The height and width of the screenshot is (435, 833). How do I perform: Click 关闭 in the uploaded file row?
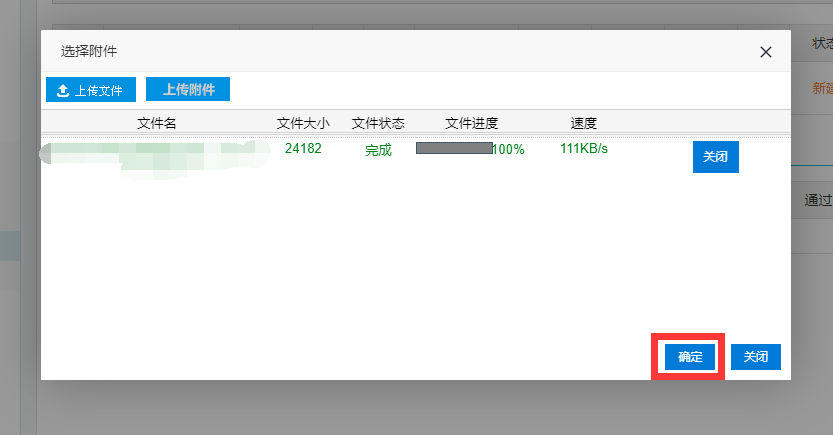pyautogui.click(x=715, y=157)
